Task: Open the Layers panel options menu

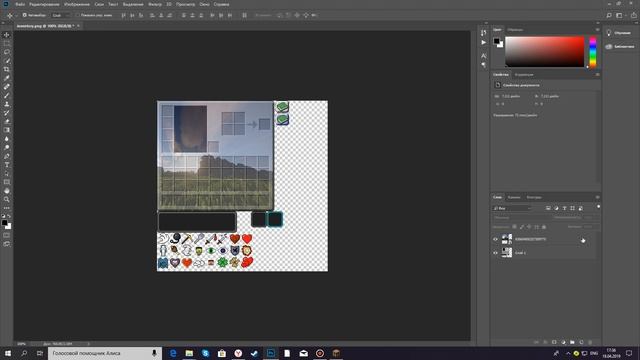Action: tap(598, 197)
